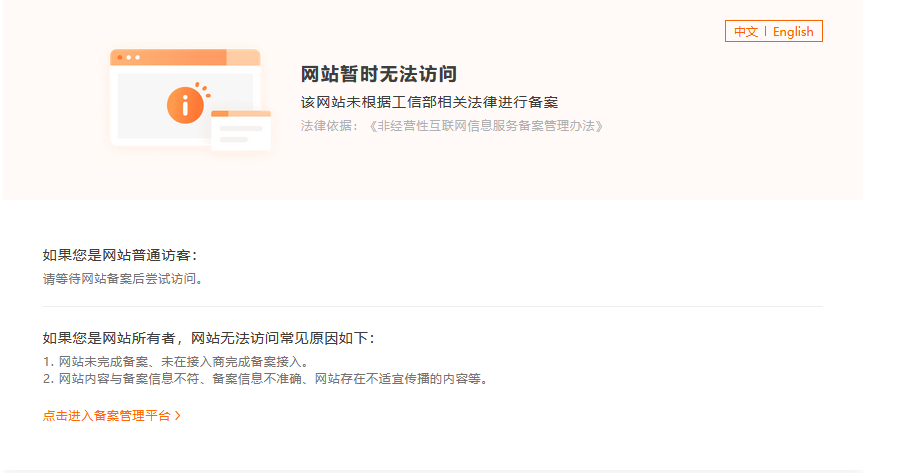The height and width of the screenshot is (473, 918).
Task: Click heading 如果您是网站所有者，网站无法访问常见原因如下
Action: 208,338
